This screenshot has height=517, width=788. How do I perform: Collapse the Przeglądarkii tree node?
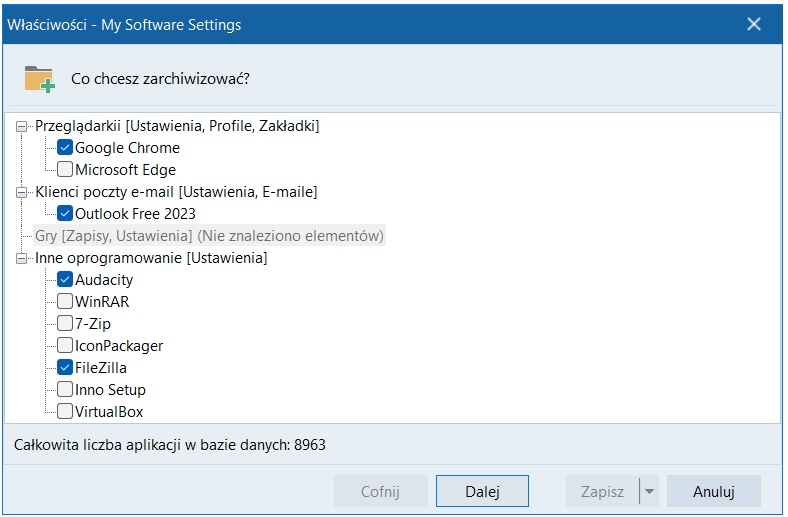[22, 126]
